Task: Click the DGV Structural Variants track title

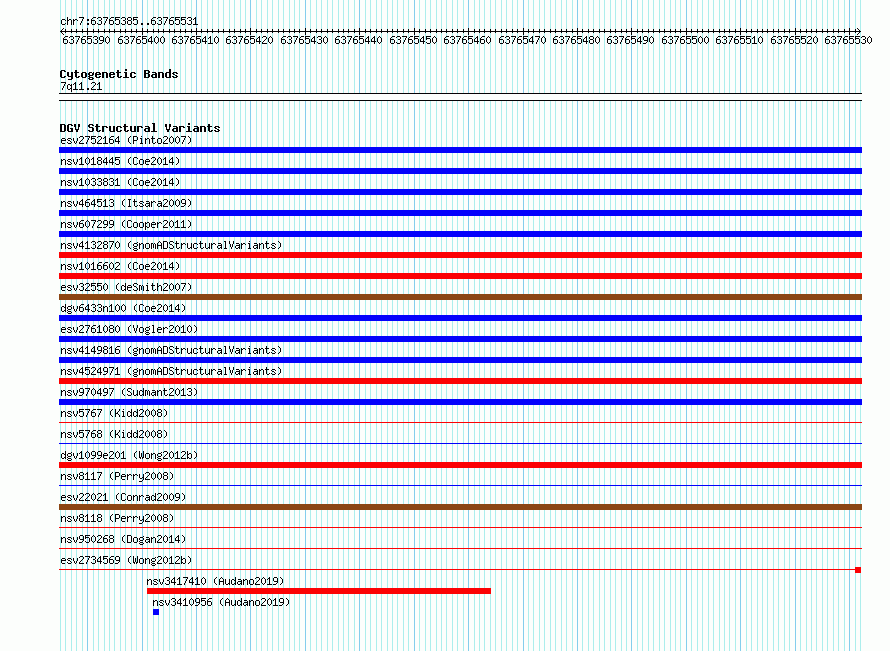Action: point(140,128)
